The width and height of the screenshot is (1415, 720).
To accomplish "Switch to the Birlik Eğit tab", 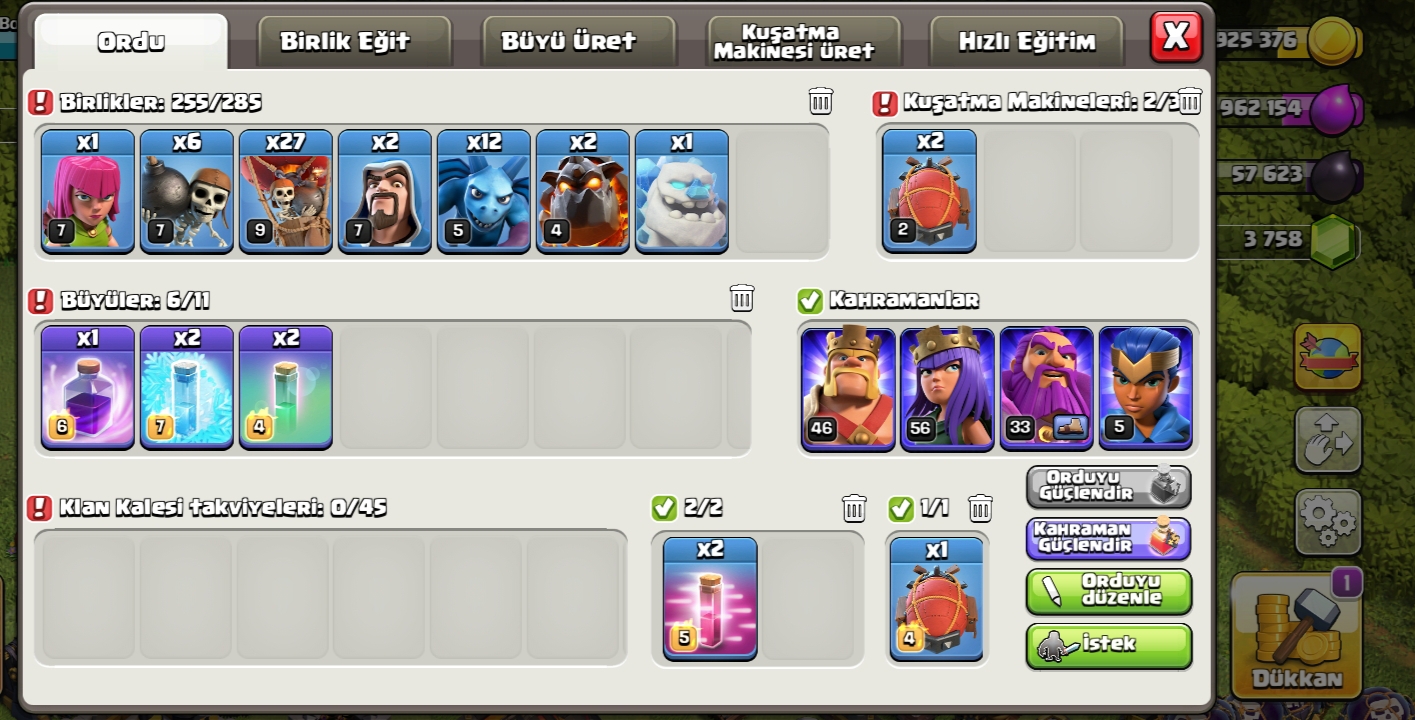I will click(345, 41).
